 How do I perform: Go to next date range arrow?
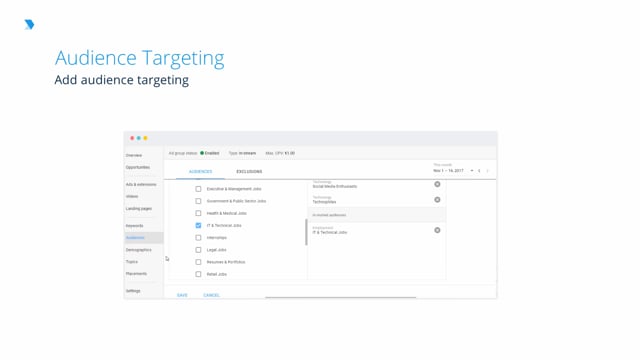(487, 171)
